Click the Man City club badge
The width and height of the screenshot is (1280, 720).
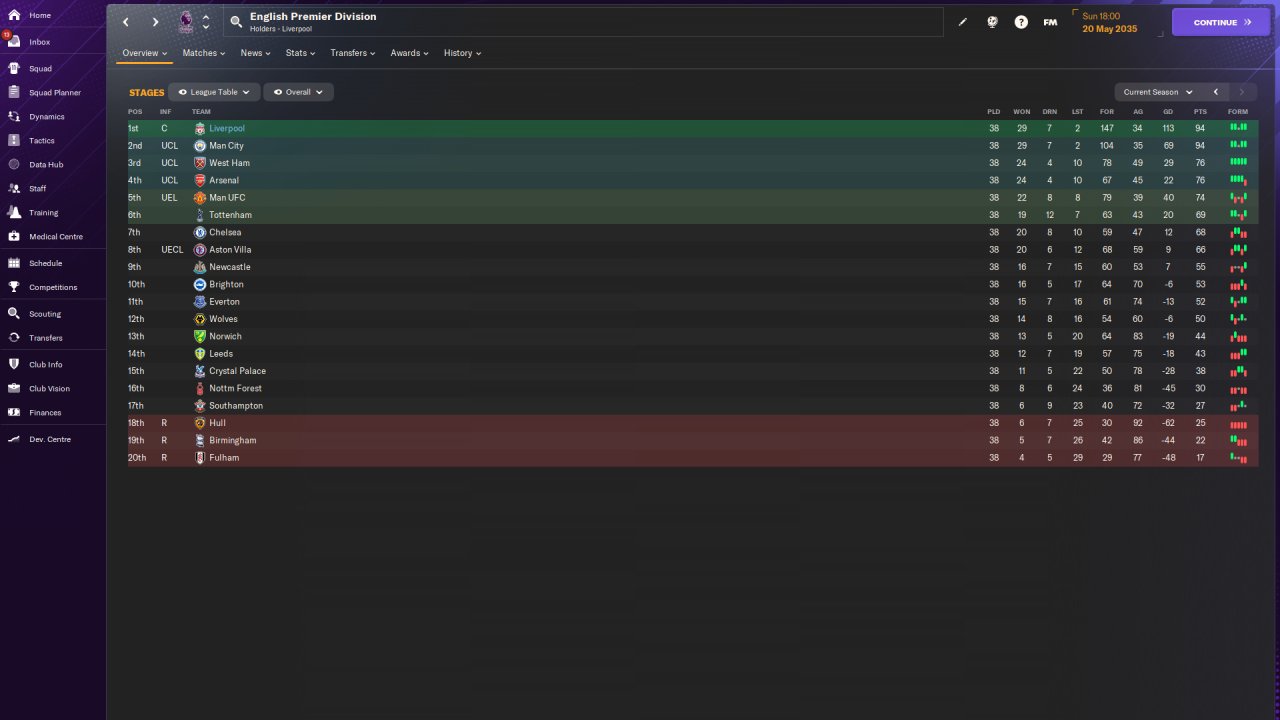point(200,146)
